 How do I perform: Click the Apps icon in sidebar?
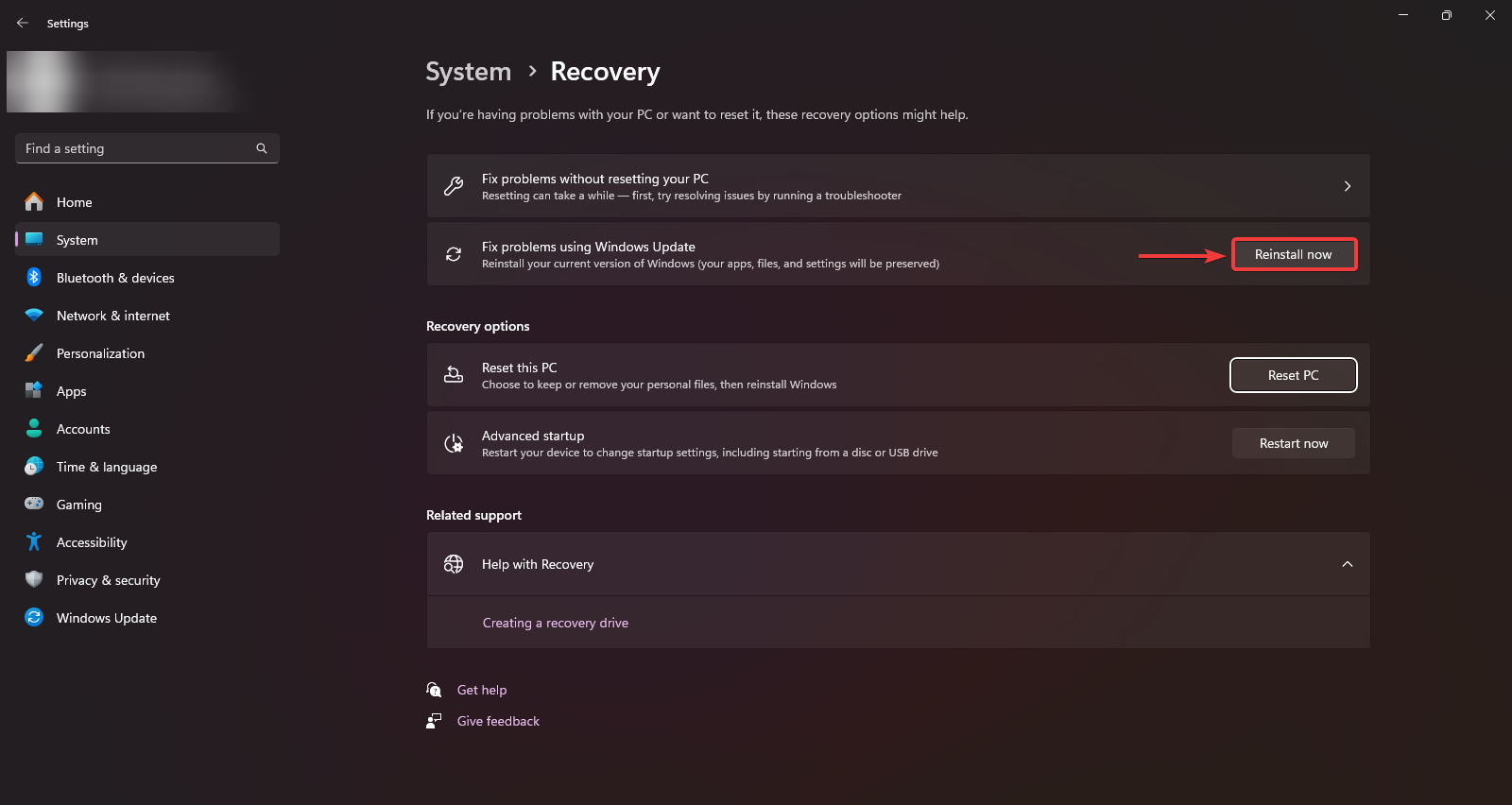[34, 390]
